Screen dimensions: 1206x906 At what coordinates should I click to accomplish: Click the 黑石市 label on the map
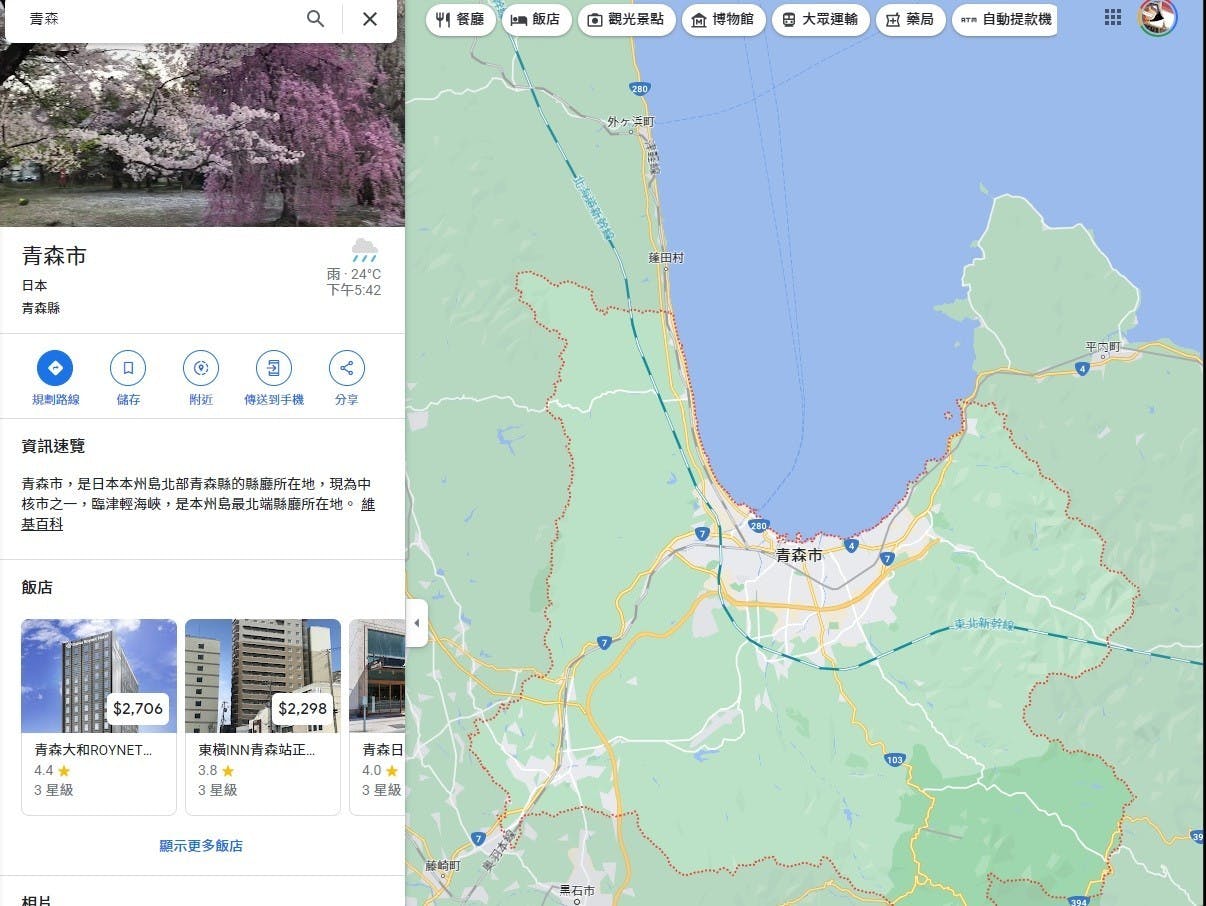(x=577, y=890)
